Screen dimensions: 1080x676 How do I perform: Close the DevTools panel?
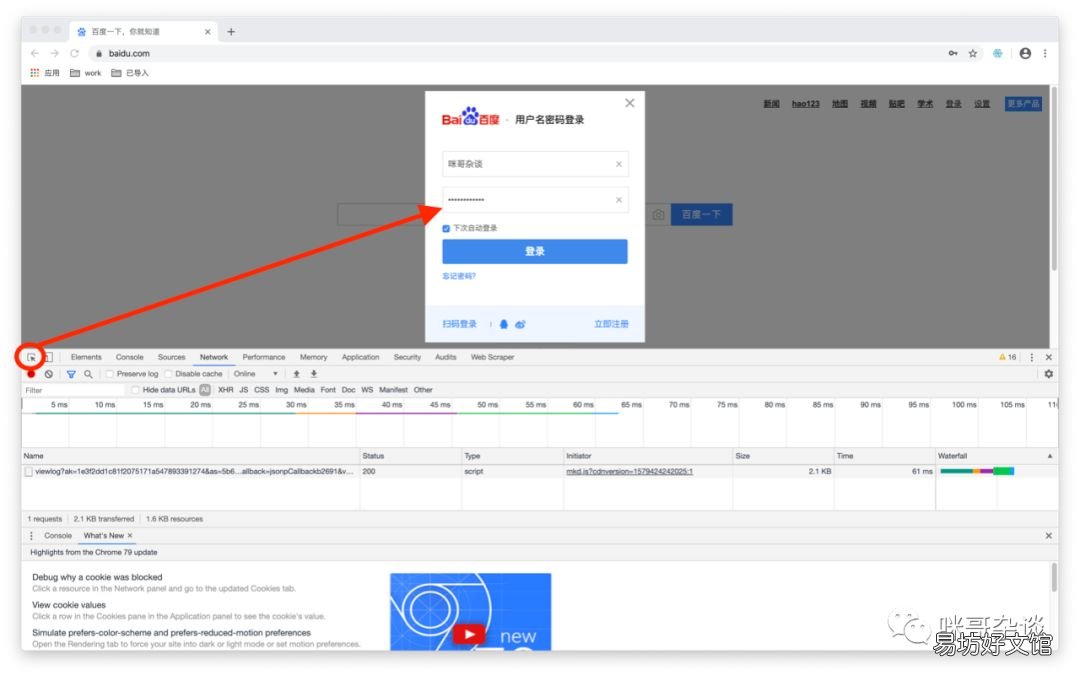click(1048, 357)
